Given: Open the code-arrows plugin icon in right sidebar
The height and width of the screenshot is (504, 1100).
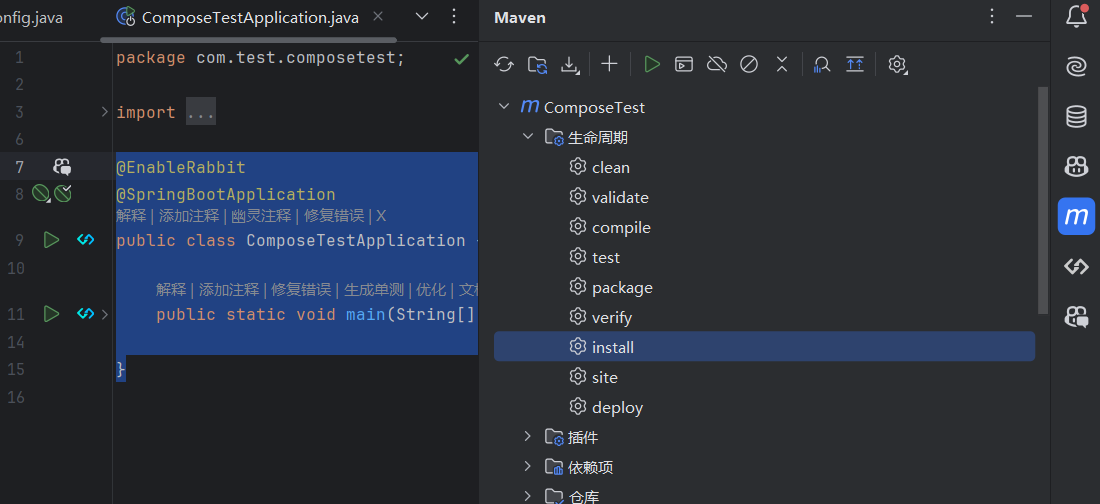Looking at the screenshot, I should (x=1076, y=267).
